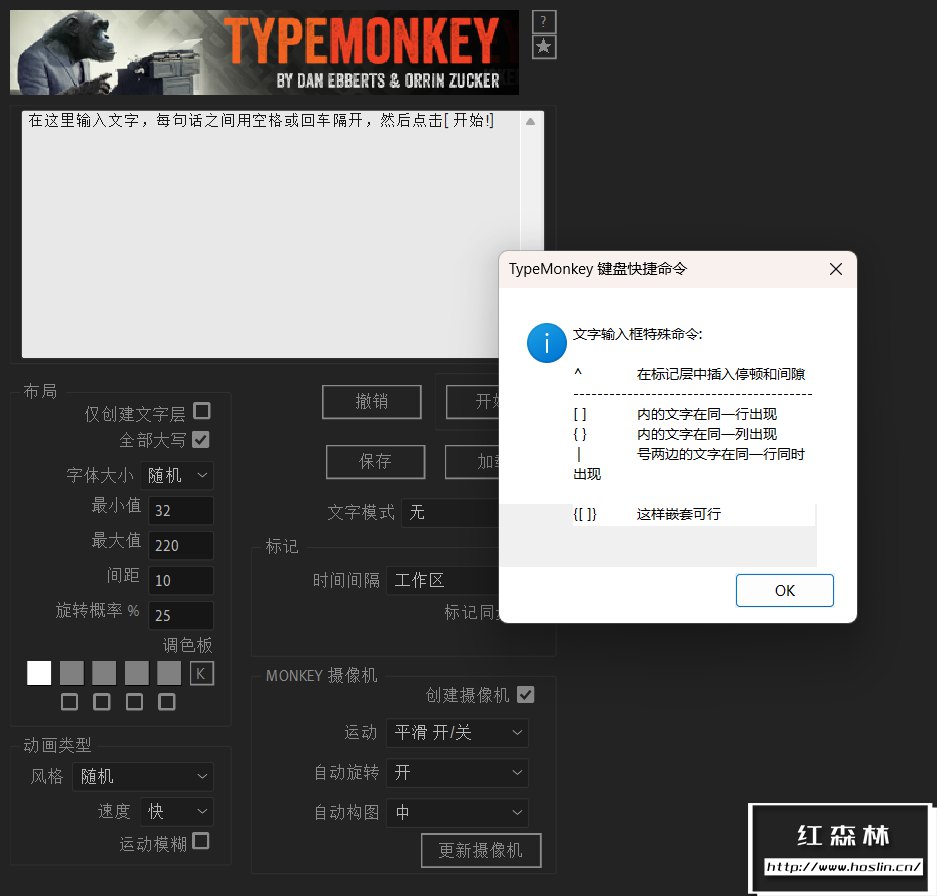Open the 速度 dropdown set to 快
The width and height of the screenshot is (937, 896).
177,812
